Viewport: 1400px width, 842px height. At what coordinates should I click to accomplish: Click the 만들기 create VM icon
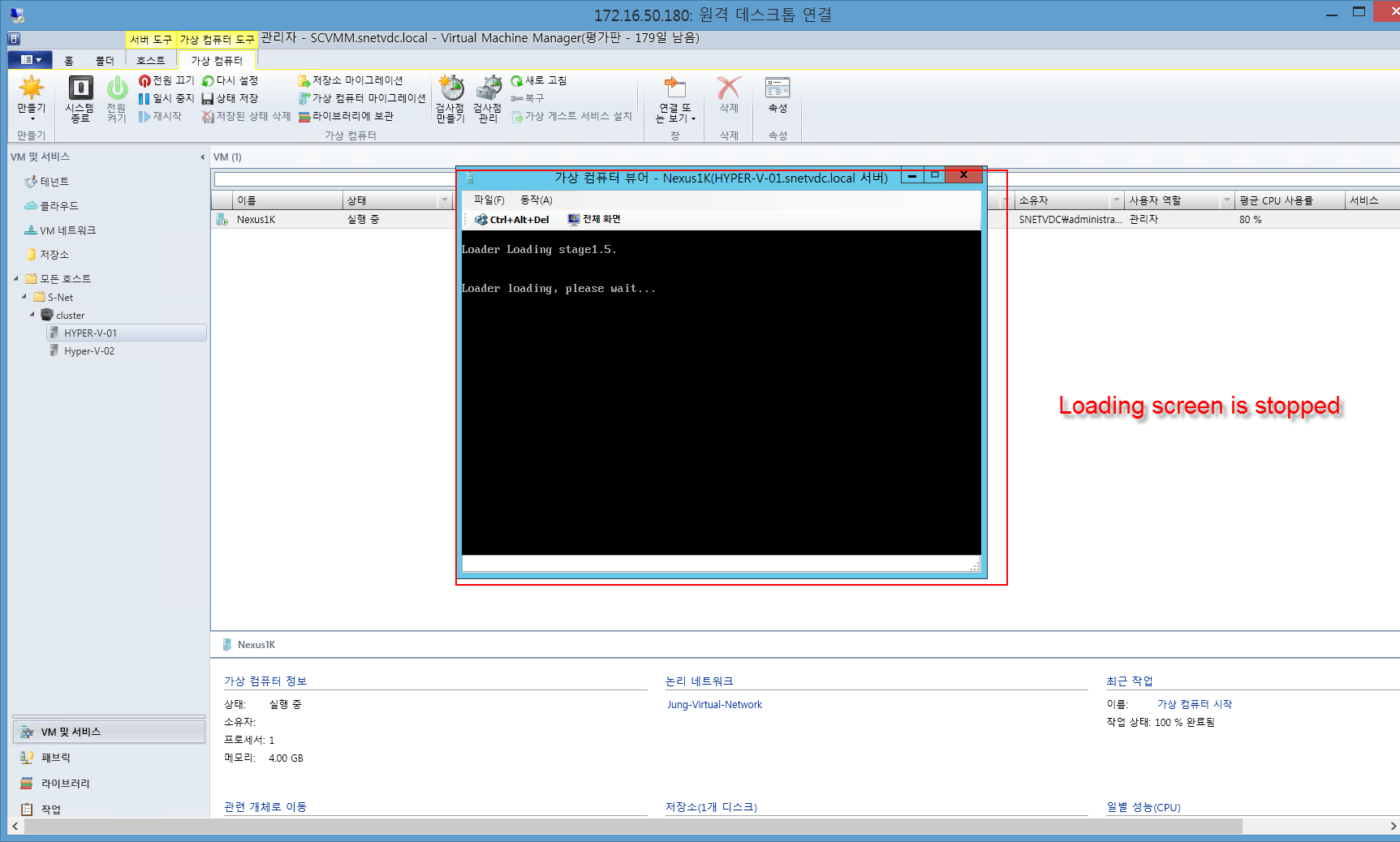click(x=32, y=97)
